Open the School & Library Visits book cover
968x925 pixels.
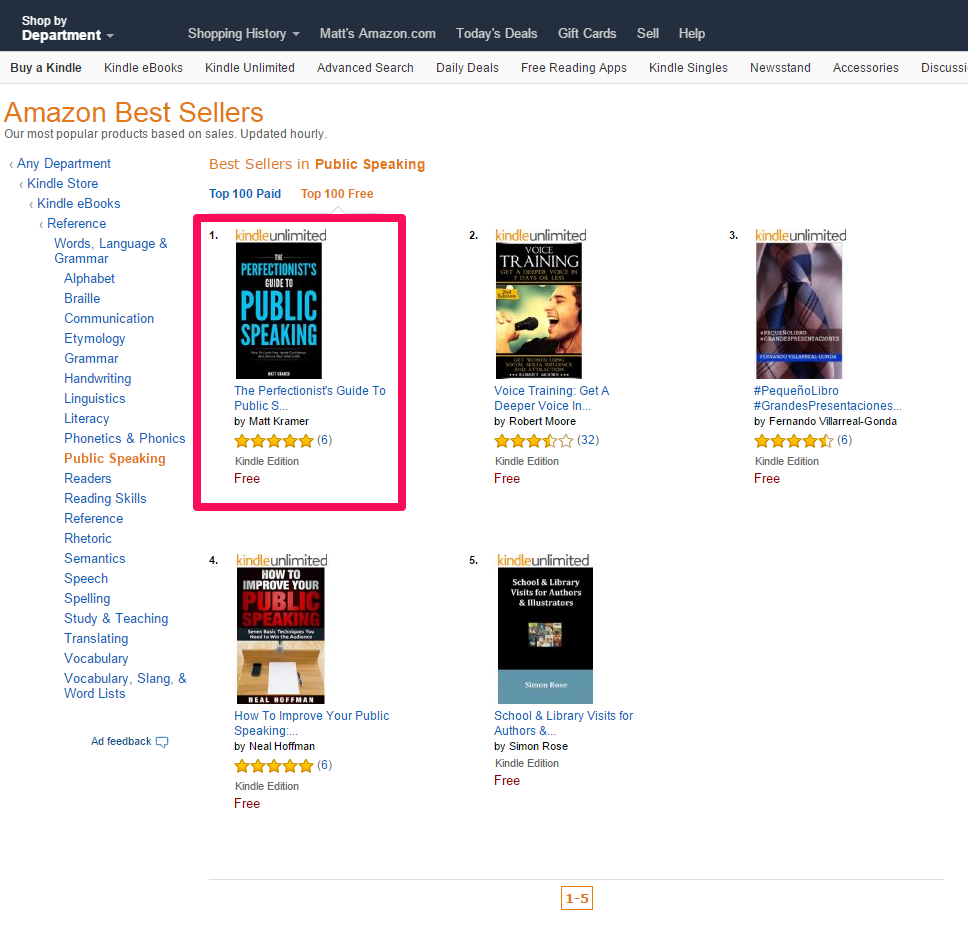(x=545, y=635)
